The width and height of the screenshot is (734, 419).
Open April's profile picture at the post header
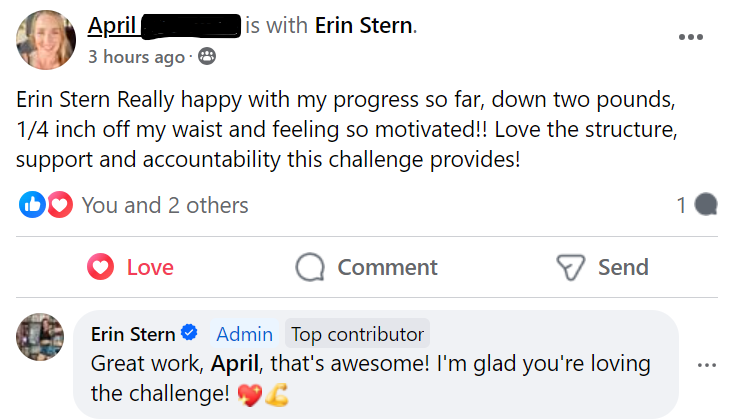pos(43,41)
